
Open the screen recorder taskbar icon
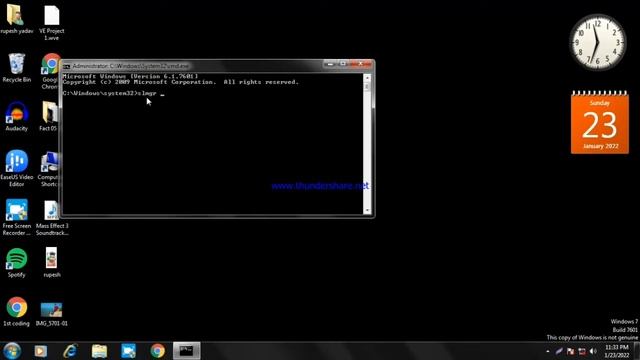coord(128,351)
